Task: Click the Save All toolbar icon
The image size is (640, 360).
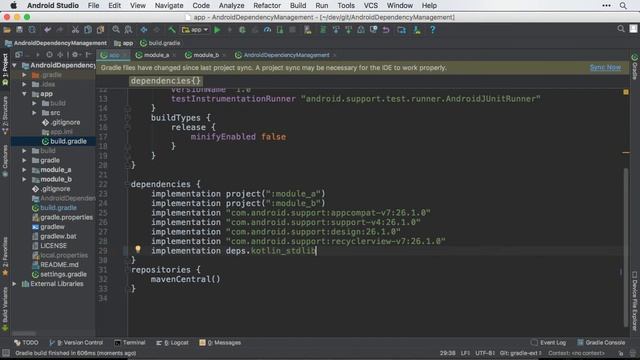Action: [x=19, y=30]
